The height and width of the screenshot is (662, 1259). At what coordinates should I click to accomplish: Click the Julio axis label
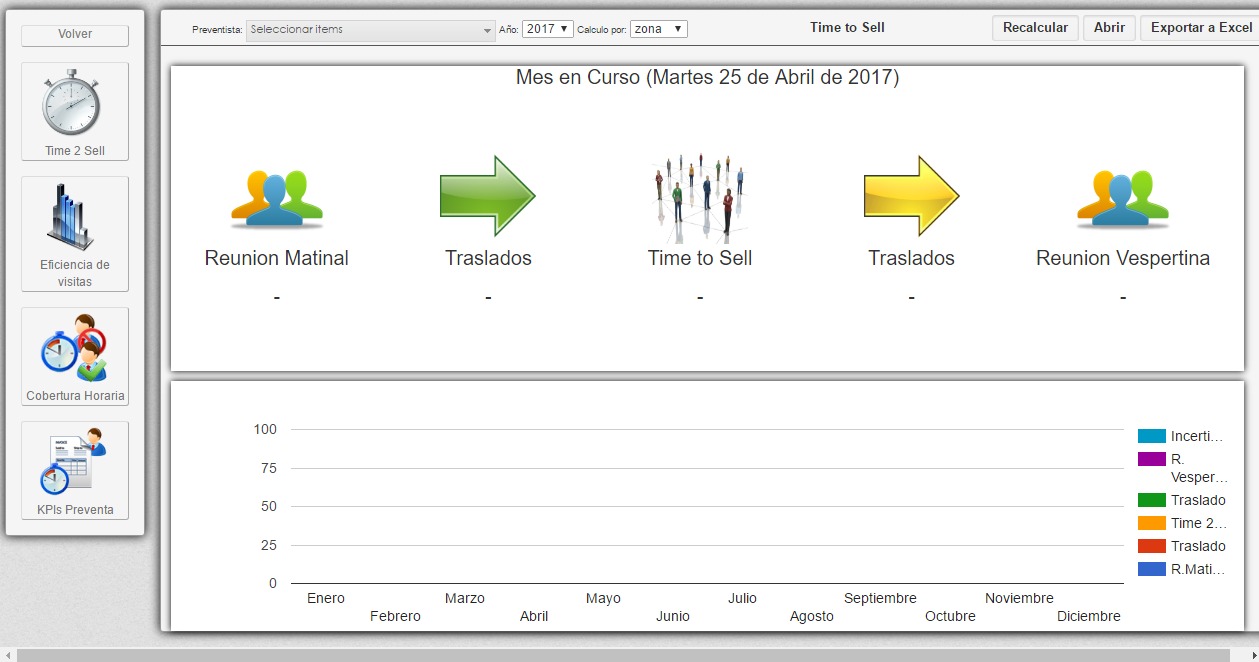[x=742, y=598]
